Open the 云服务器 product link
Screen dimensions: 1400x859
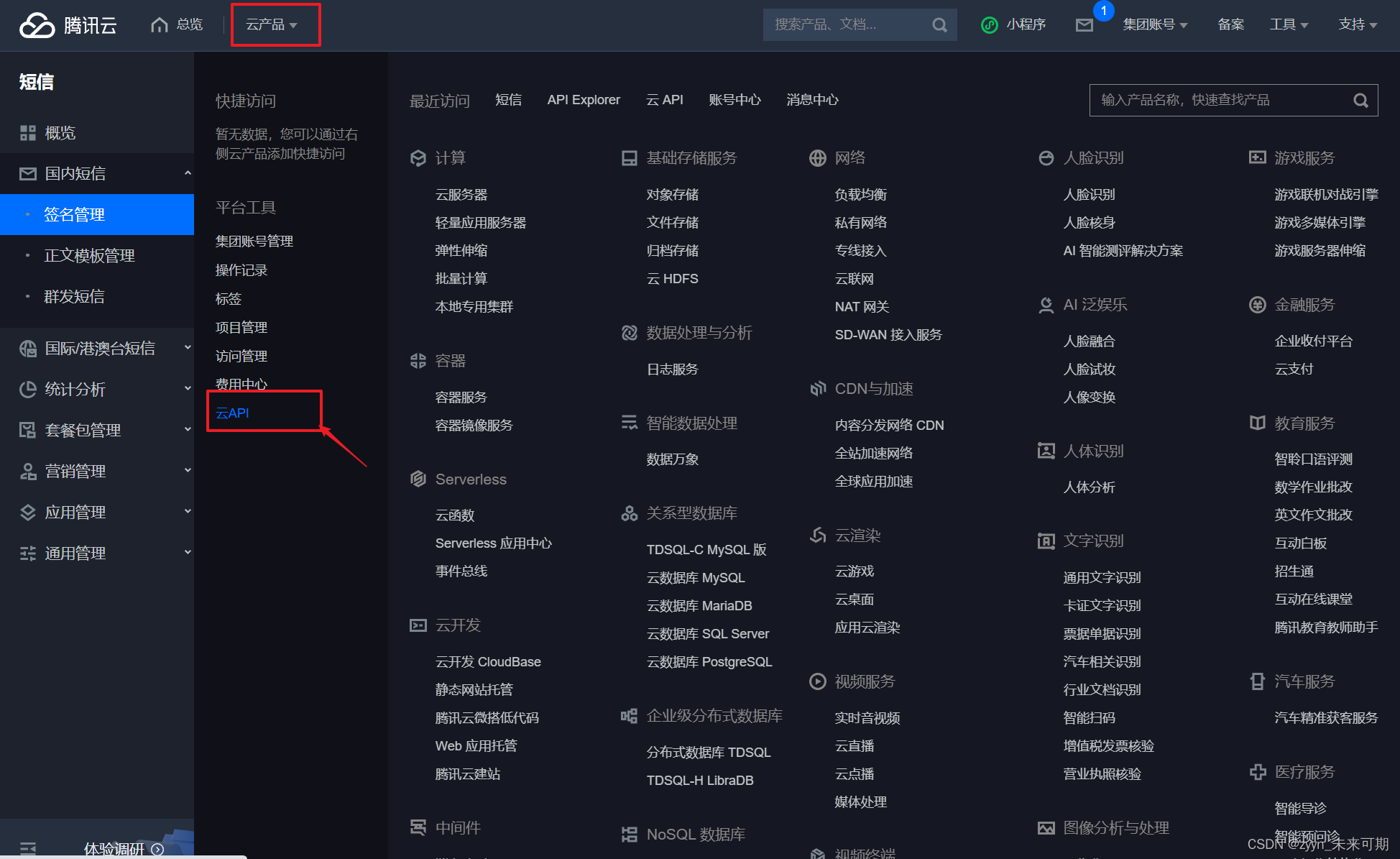pyautogui.click(x=461, y=195)
